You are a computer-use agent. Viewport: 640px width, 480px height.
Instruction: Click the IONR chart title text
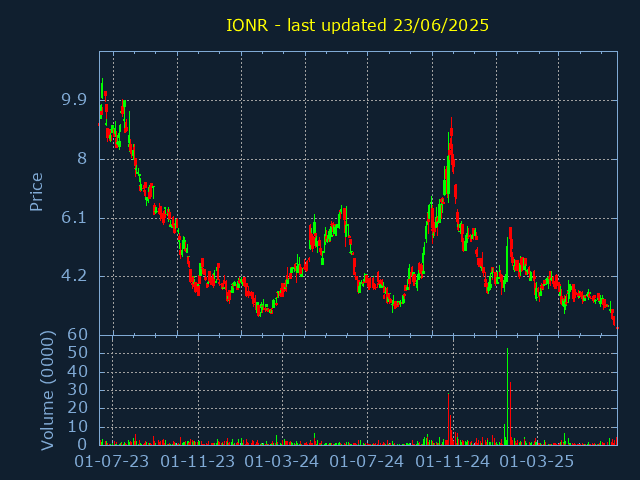click(x=357, y=25)
